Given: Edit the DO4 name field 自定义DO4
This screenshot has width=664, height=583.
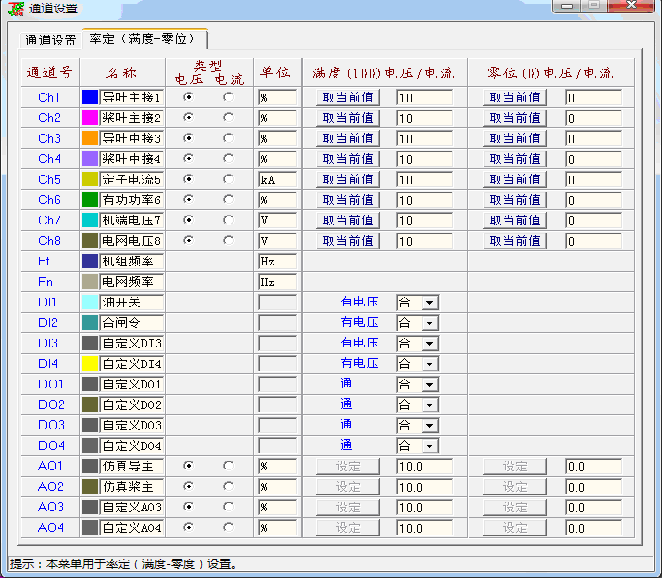Looking at the screenshot, I should [132, 445].
